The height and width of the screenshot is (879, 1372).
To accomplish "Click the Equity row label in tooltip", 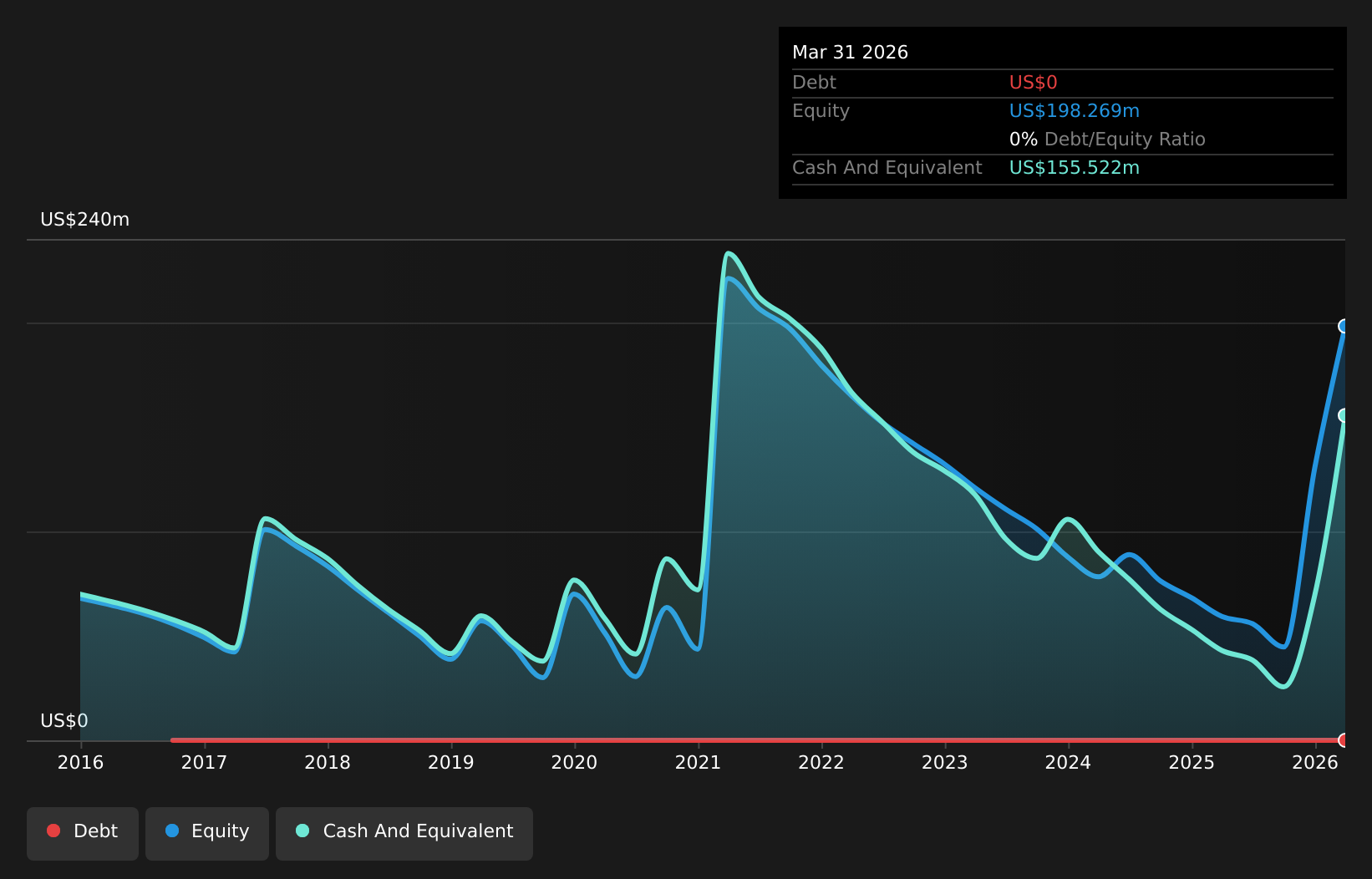I will (821, 111).
